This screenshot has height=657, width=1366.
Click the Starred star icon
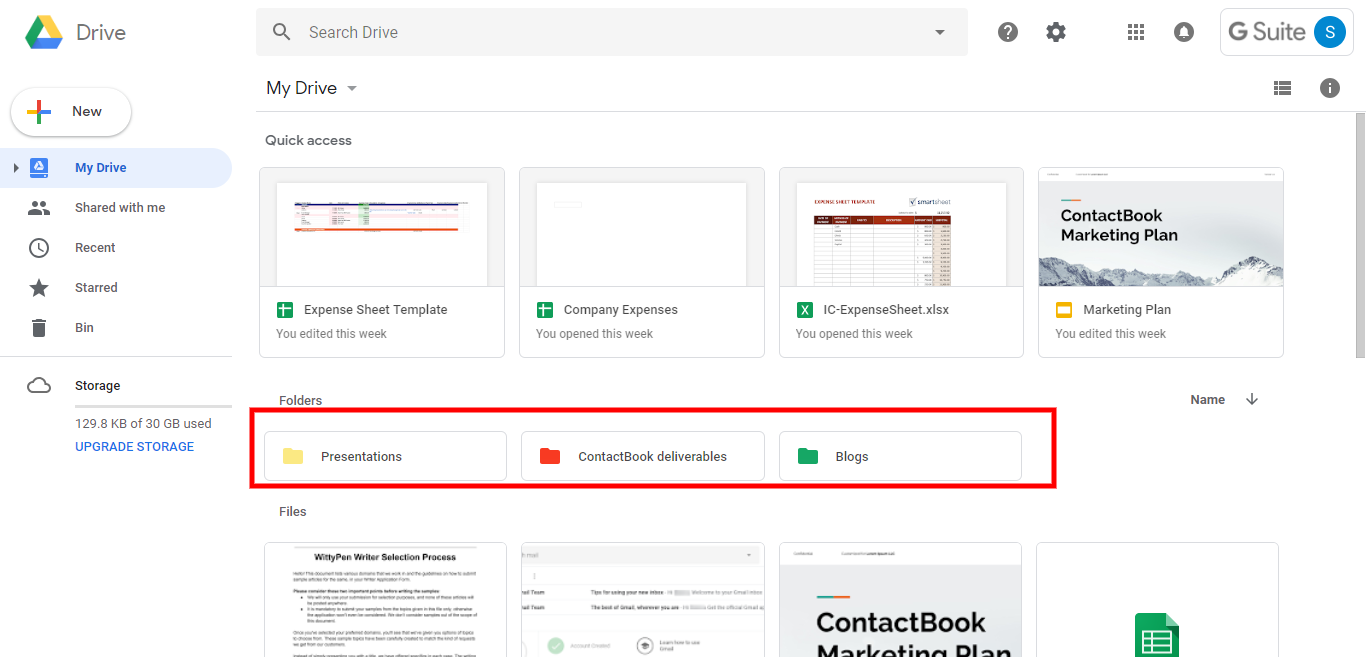(39, 288)
